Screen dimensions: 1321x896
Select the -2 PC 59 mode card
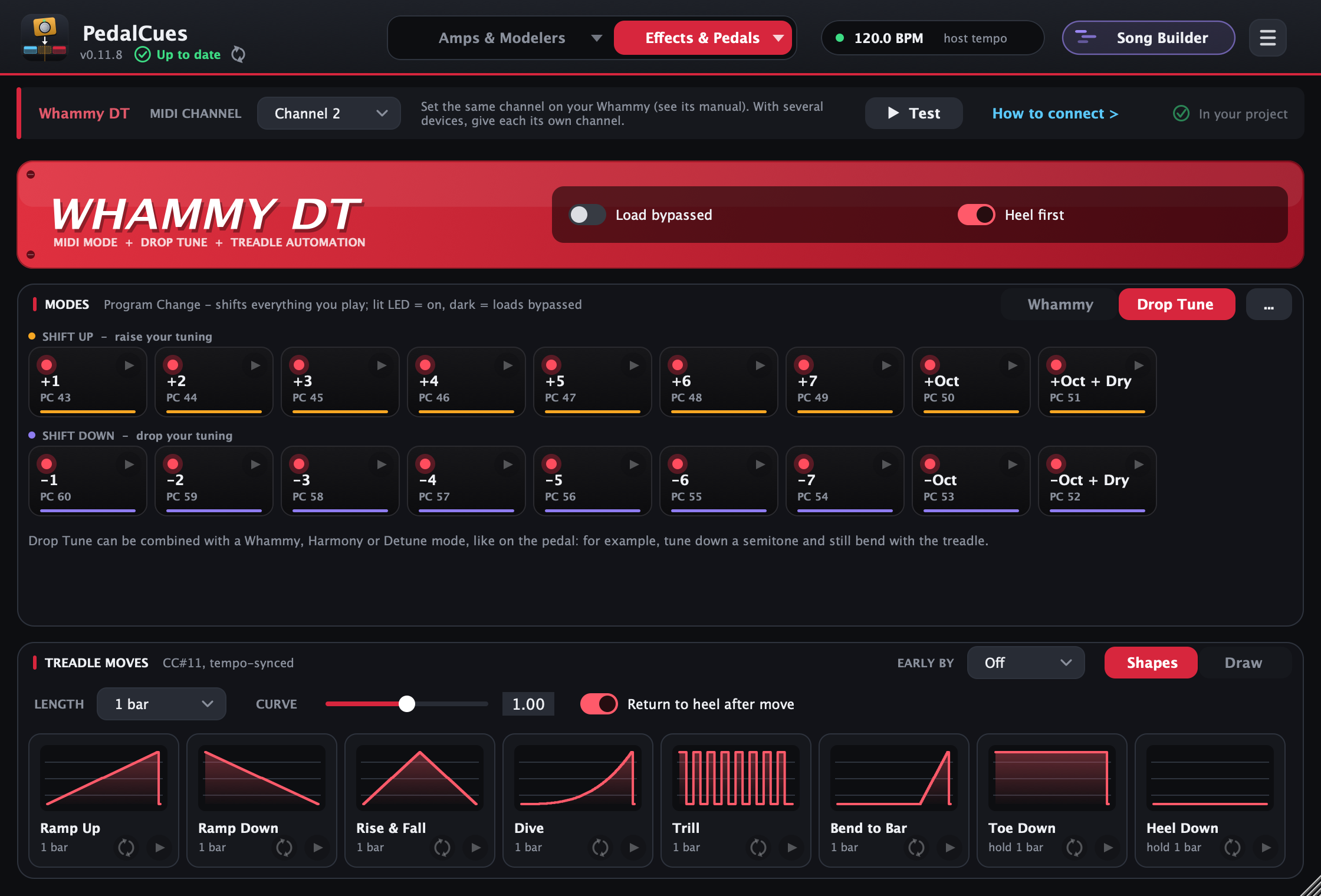pos(213,481)
